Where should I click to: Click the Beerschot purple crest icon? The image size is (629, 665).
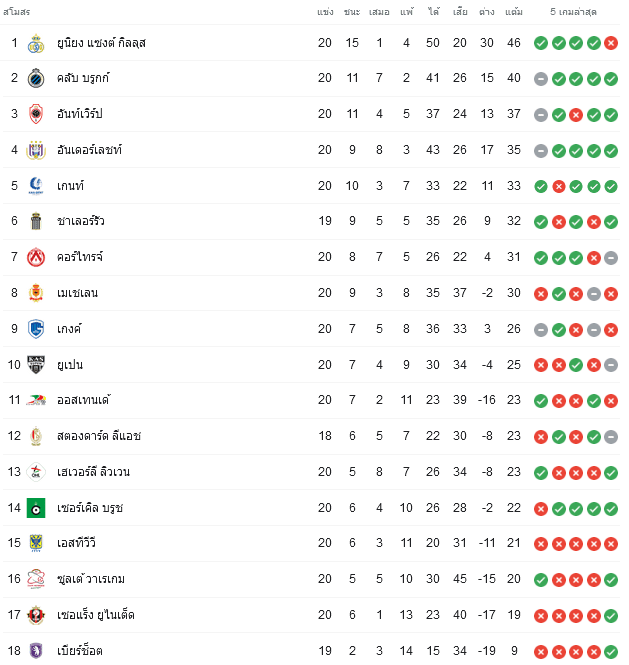[x=36, y=651]
